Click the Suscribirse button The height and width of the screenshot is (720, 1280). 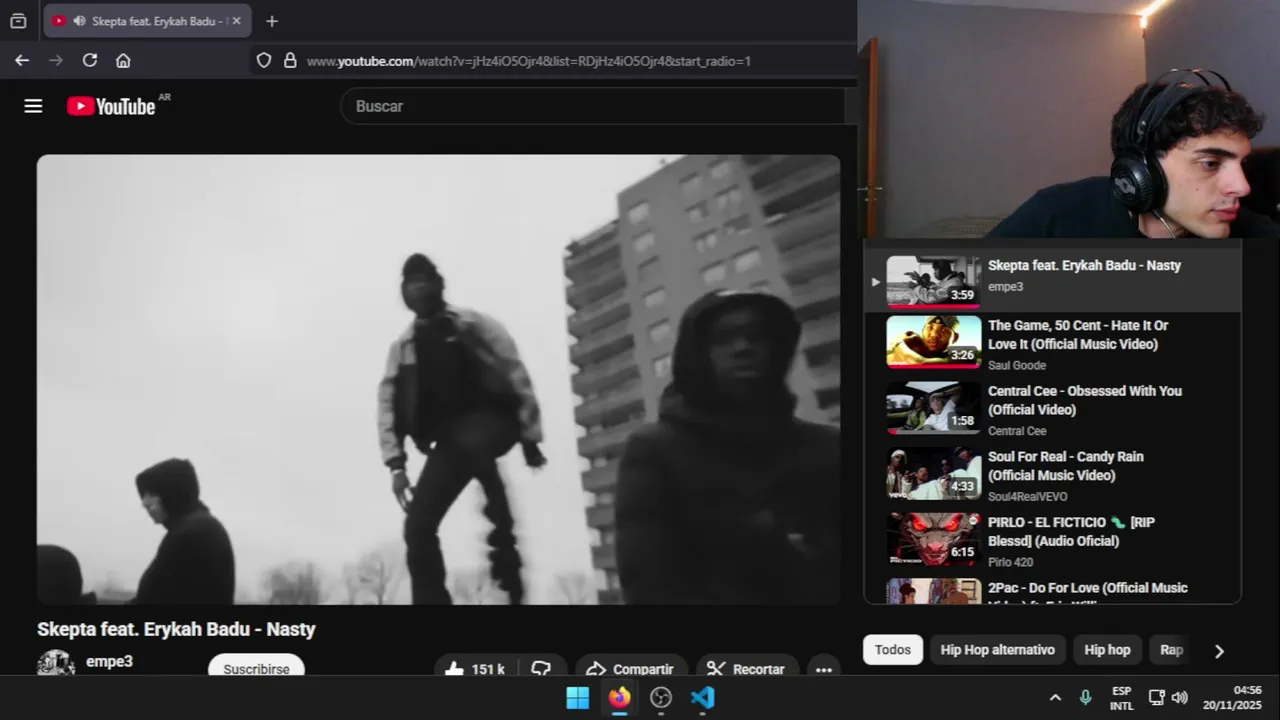click(x=256, y=668)
